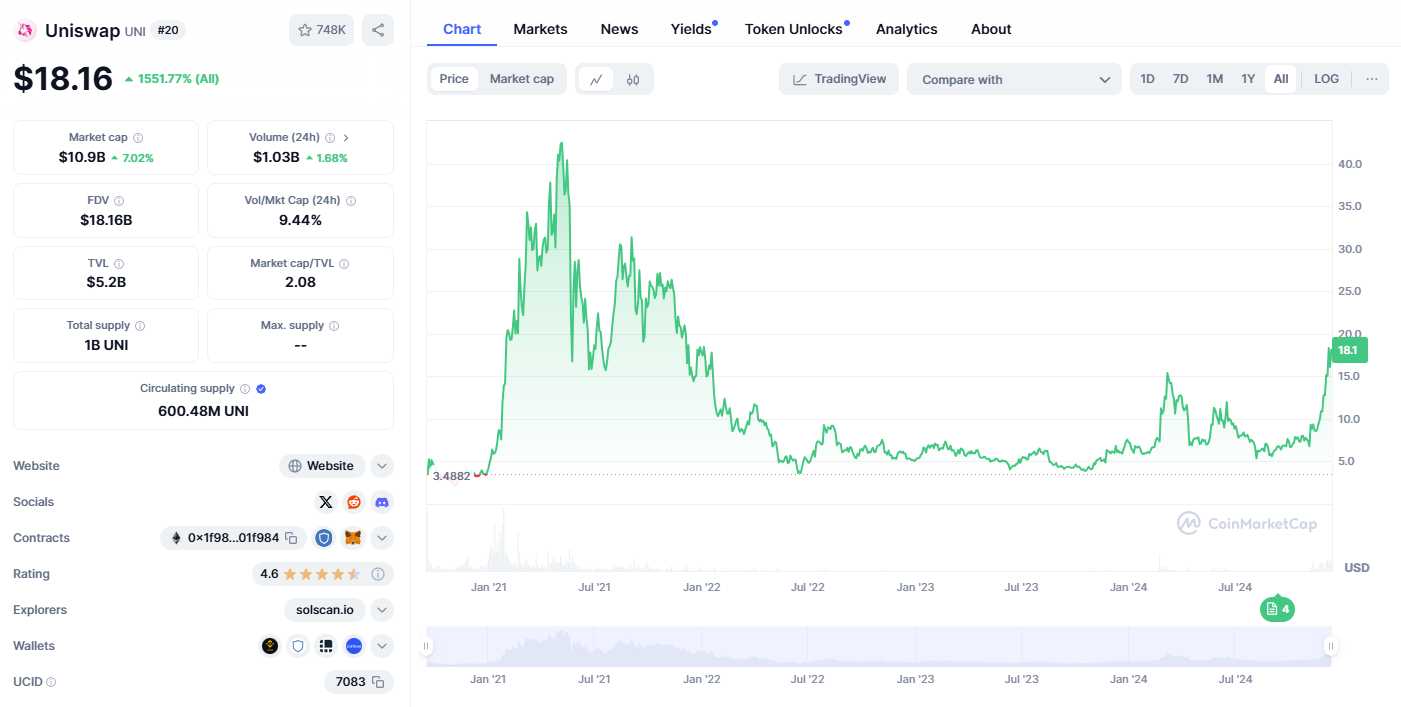Copy contract address icon

pyautogui.click(x=291, y=538)
